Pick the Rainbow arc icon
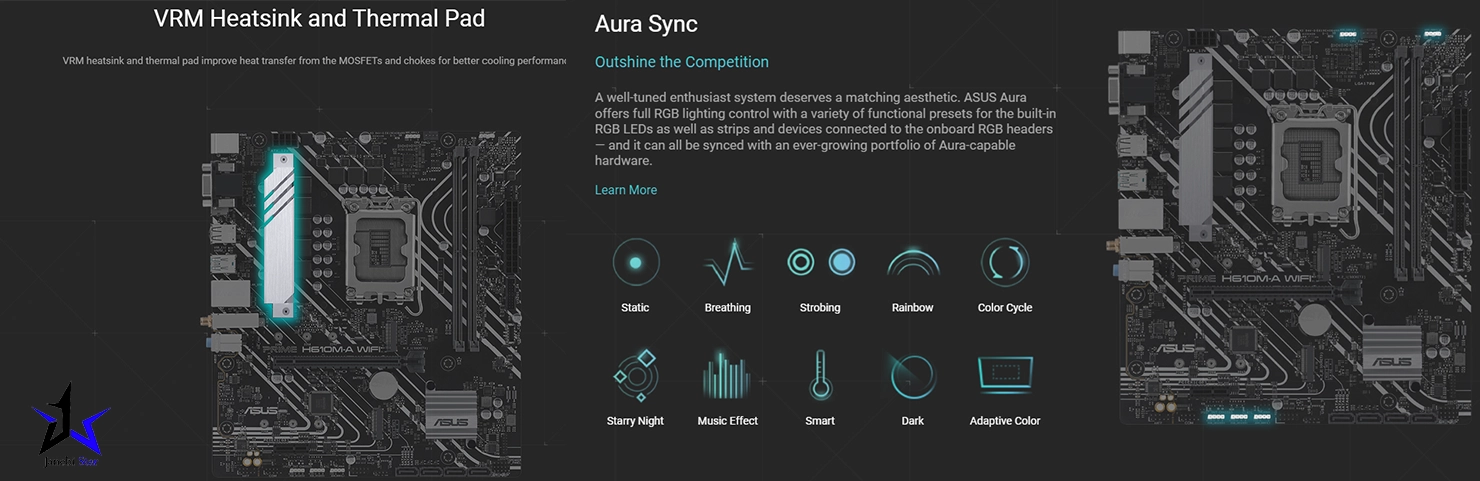 pyautogui.click(x=913, y=264)
